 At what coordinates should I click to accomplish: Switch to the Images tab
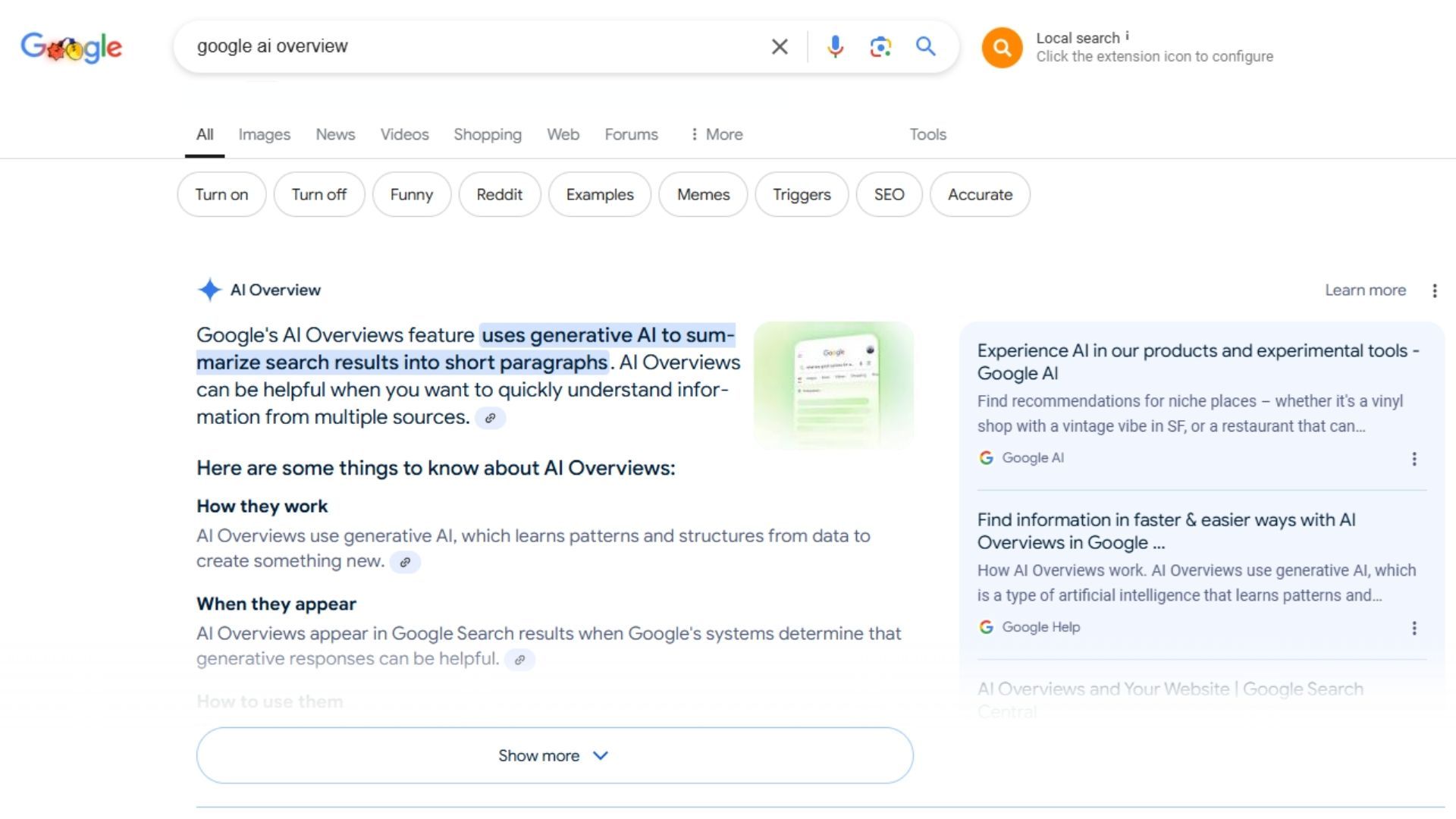pos(264,134)
